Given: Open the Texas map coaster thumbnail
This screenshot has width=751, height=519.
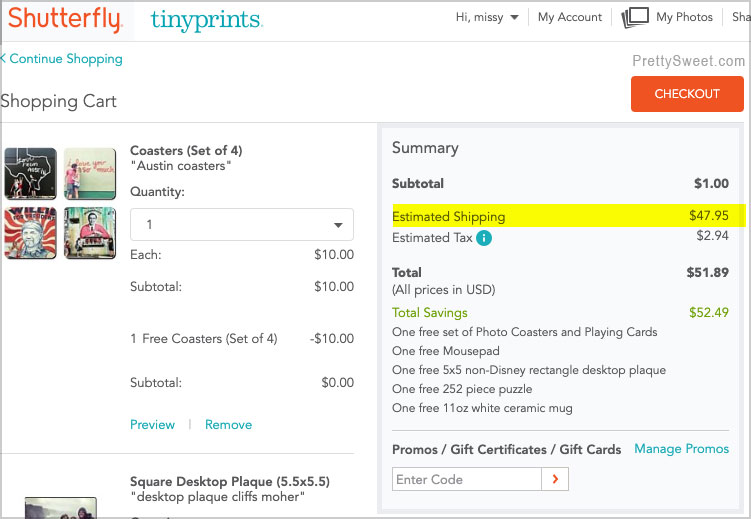Looking at the screenshot, I should 29,174.
